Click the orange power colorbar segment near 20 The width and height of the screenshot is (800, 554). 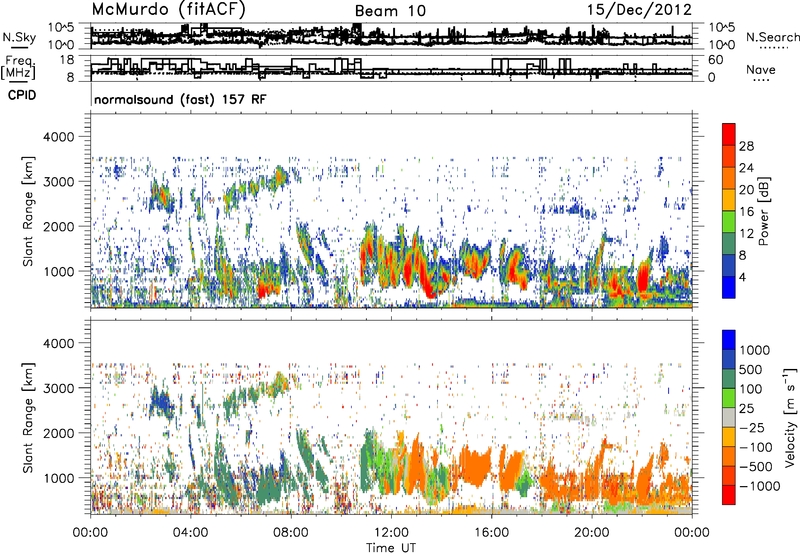tap(729, 178)
